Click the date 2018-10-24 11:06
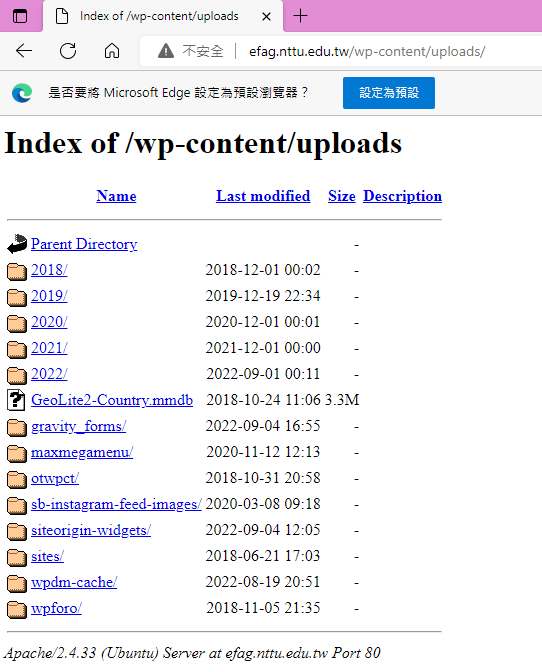 [263, 400]
